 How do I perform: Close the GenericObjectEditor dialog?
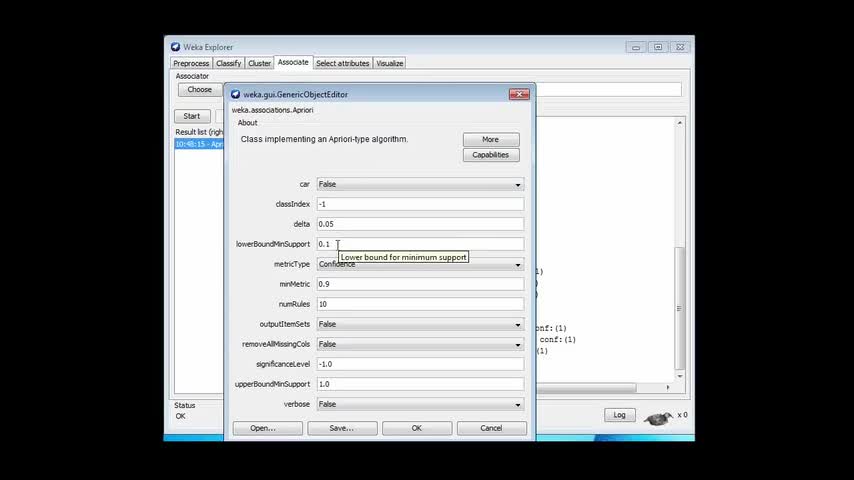pos(519,94)
